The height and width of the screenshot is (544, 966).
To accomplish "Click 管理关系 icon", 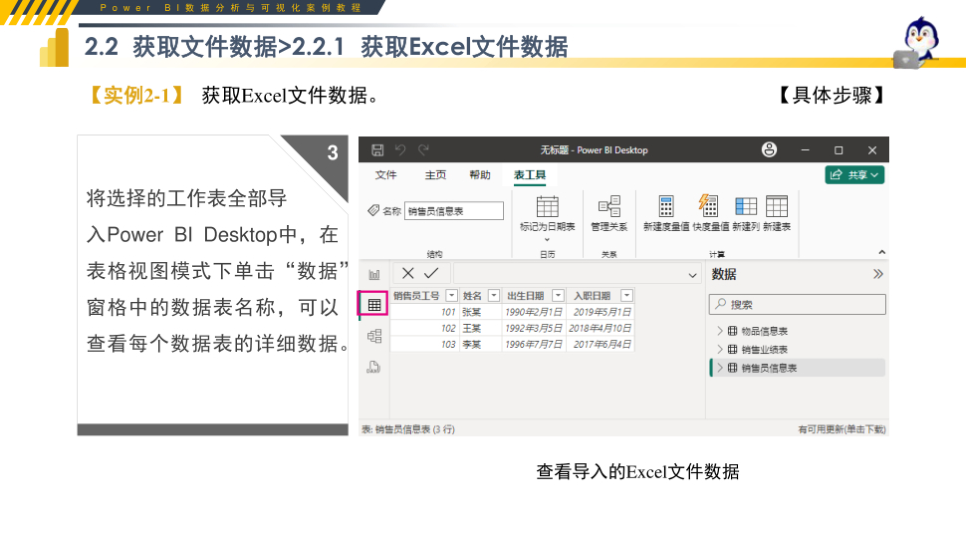I will (x=609, y=206).
